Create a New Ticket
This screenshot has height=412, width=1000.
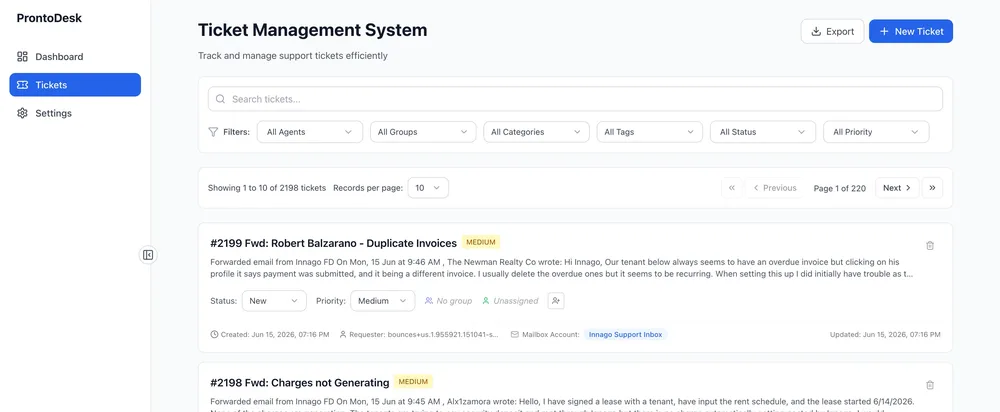[911, 31]
